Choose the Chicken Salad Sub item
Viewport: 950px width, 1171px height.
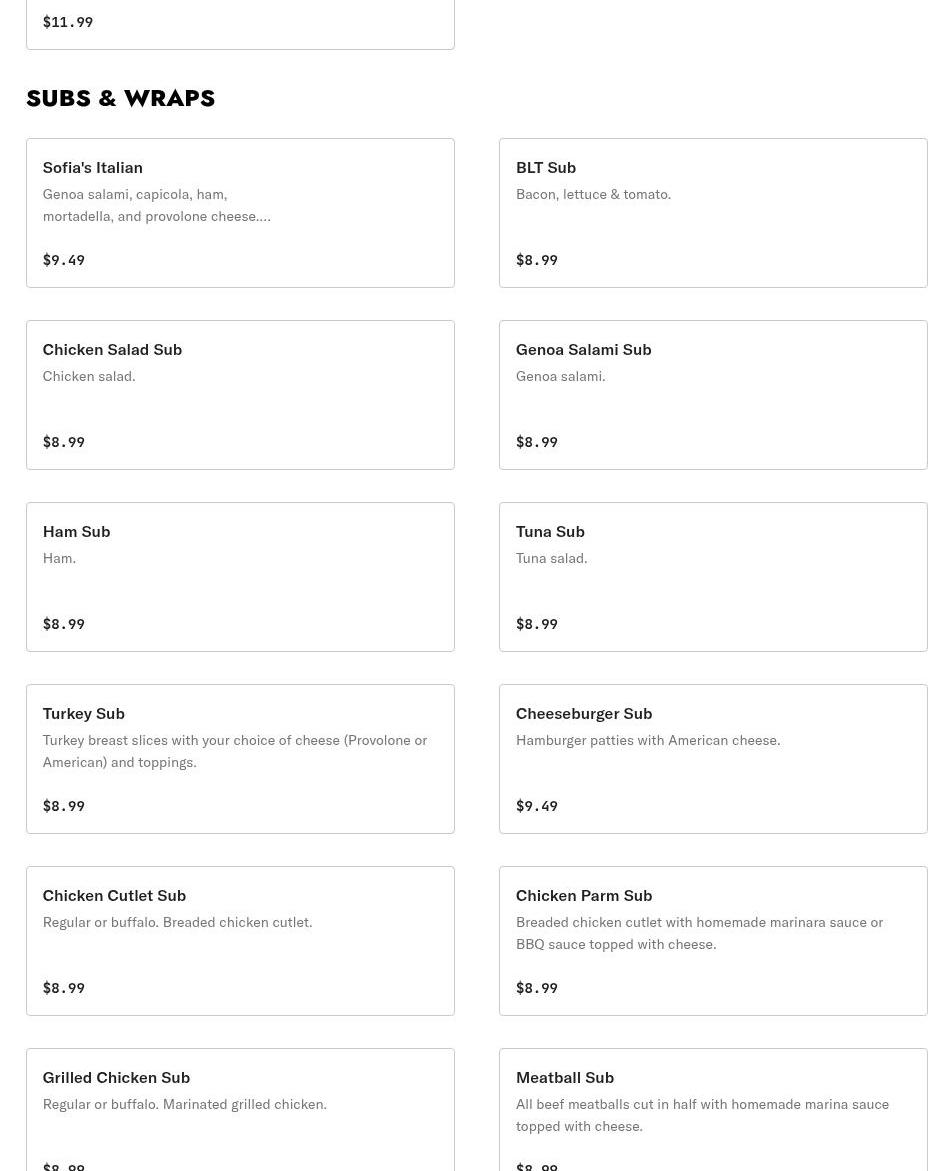point(240,394)
